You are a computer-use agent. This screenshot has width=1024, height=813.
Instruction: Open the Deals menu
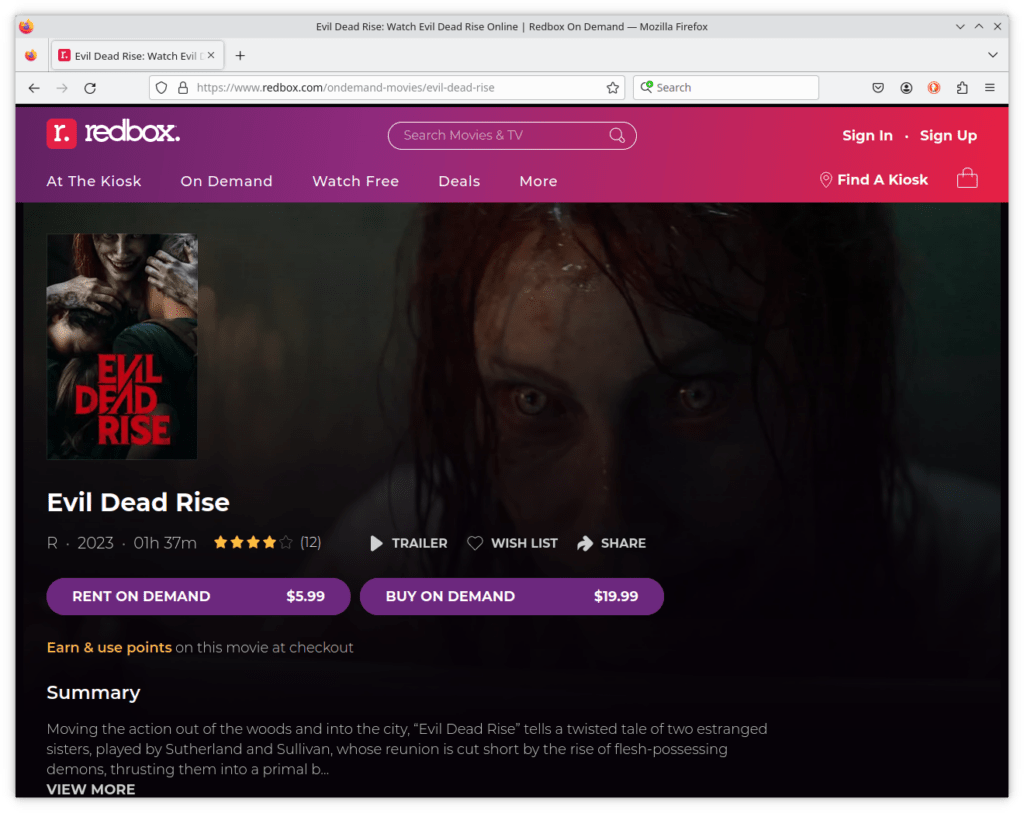click(x=459, y=182)
